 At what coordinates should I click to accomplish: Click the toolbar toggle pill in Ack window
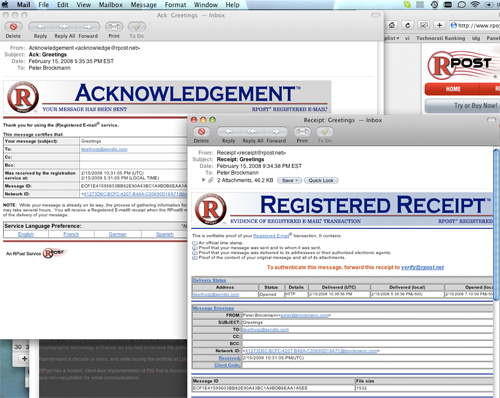pyautogui.click(x=376, y=15)
